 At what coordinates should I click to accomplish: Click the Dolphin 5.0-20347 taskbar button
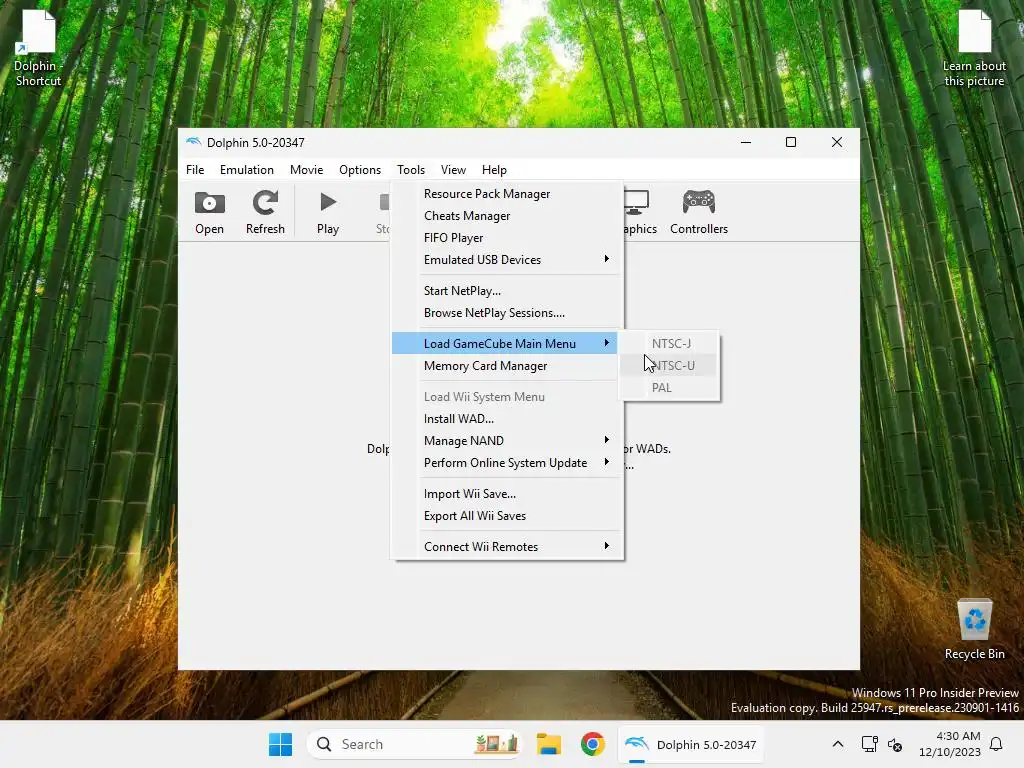[x=690, y=744]
